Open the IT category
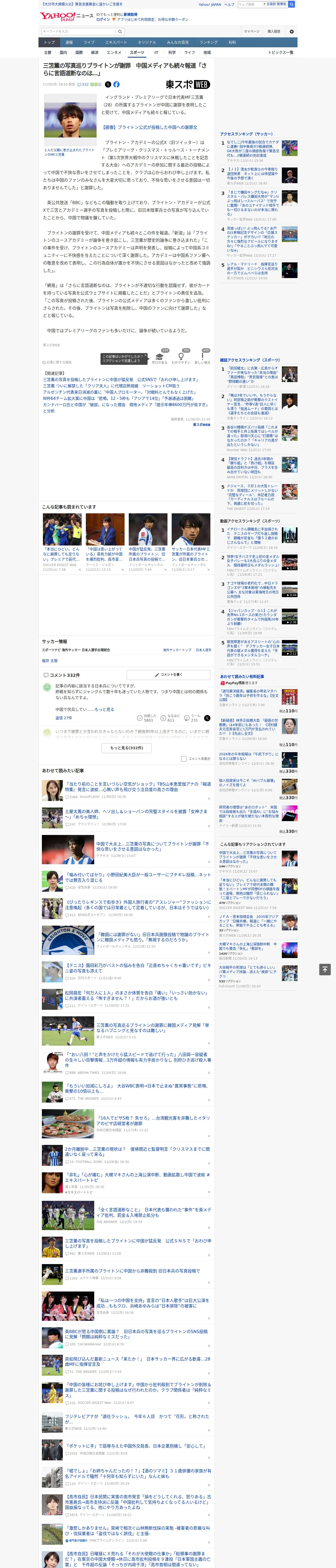 pyautogui.click(x=156, y=53)
